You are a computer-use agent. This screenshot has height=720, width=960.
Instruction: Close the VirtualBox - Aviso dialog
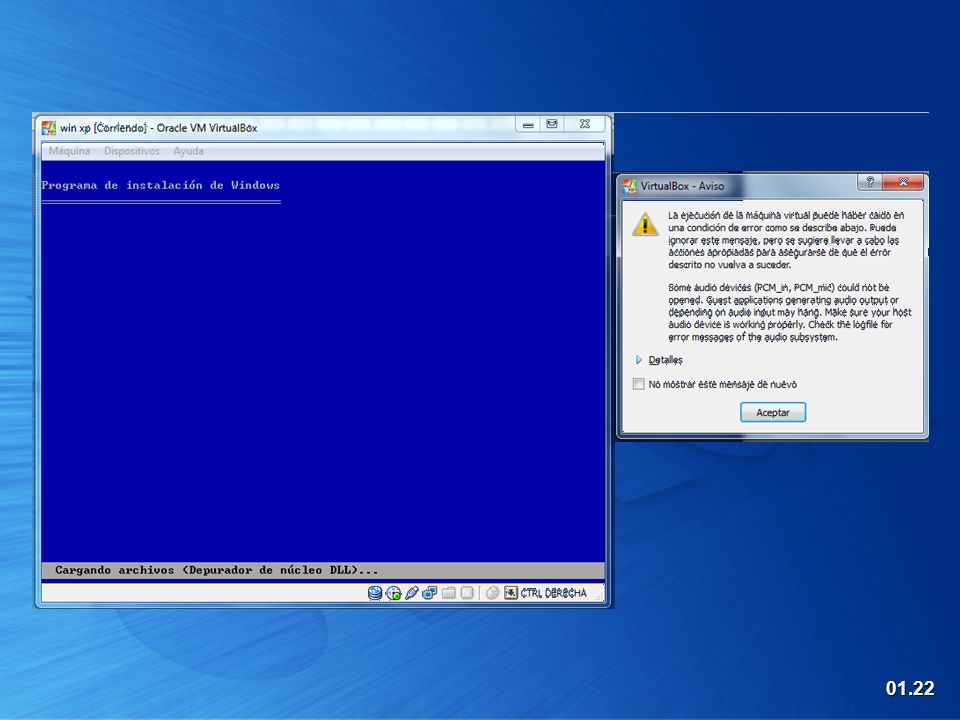pos(903,182)
